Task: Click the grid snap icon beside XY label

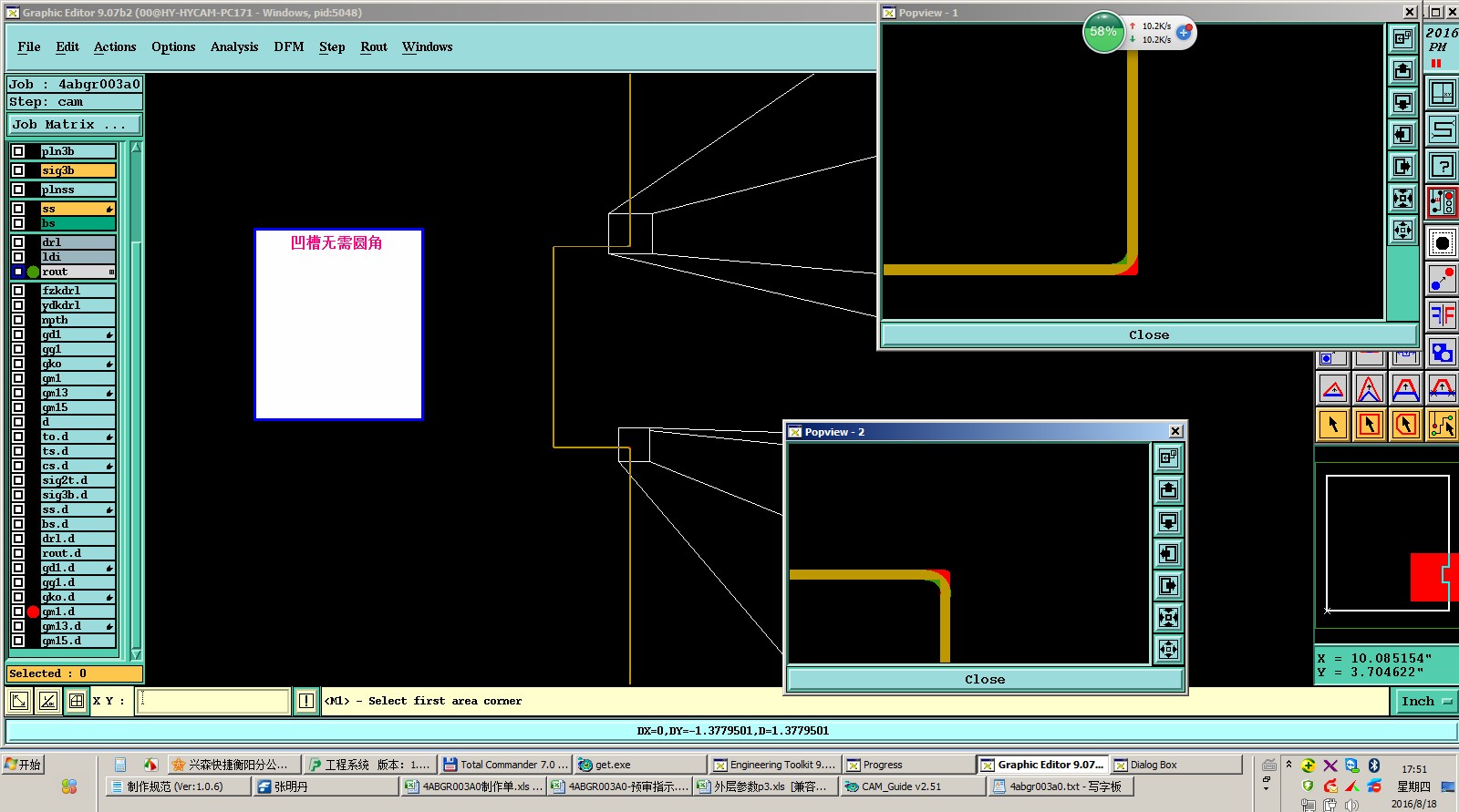Action: (x=77, y=701)
